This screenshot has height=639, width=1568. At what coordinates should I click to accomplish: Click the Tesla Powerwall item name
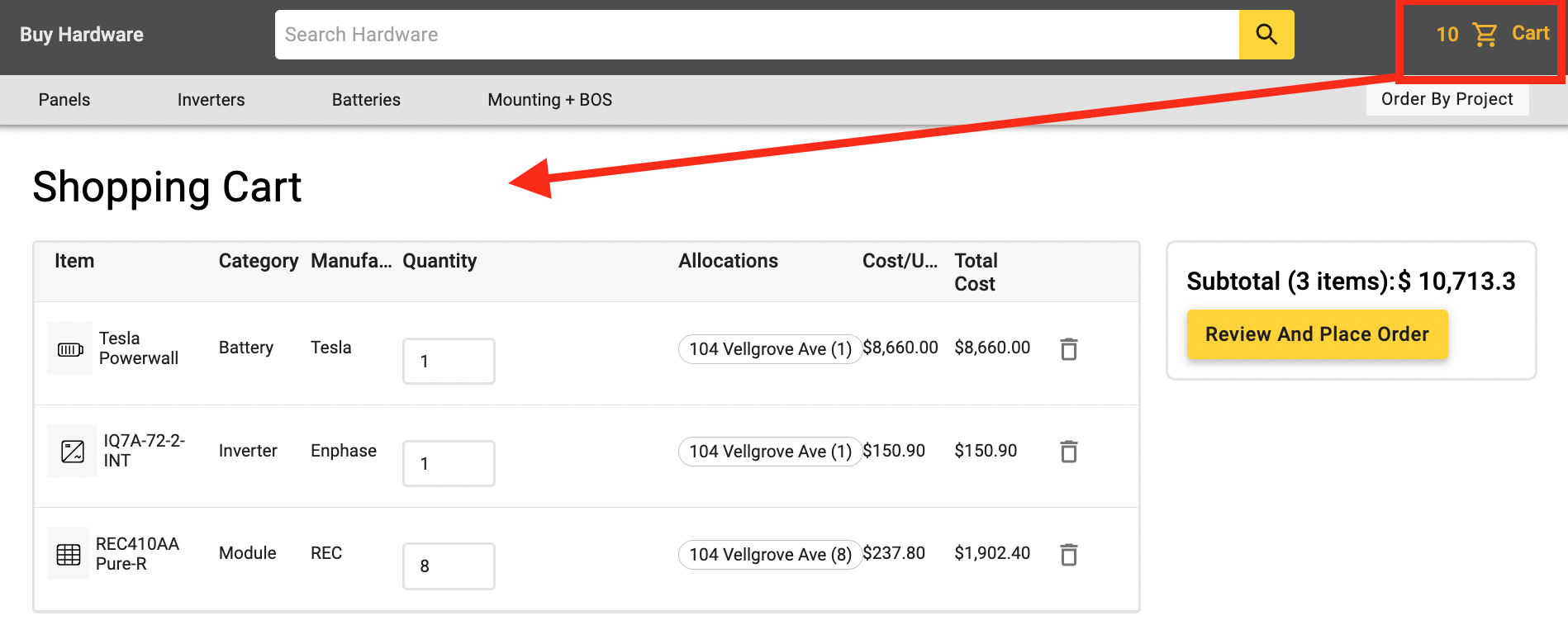139,348
